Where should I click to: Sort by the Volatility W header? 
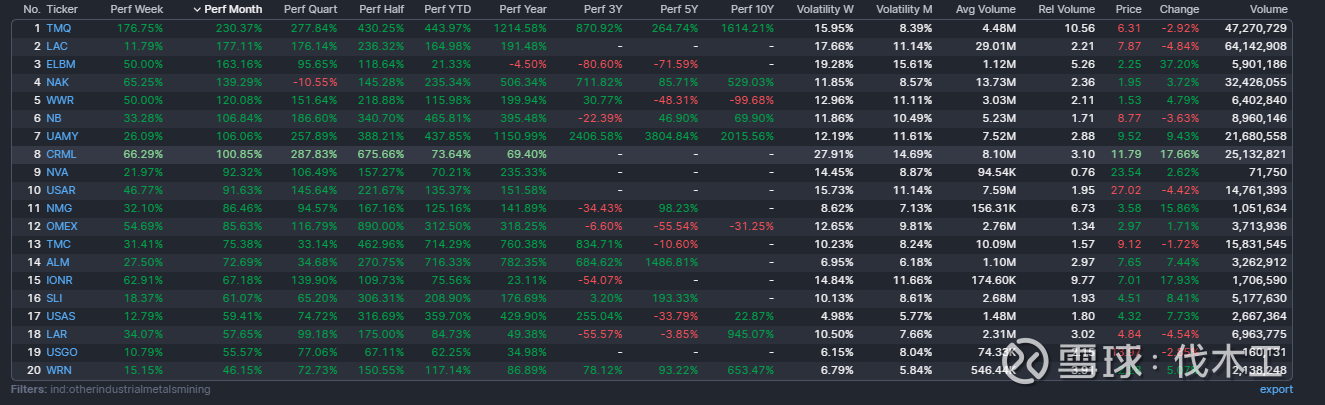[825, 9]
